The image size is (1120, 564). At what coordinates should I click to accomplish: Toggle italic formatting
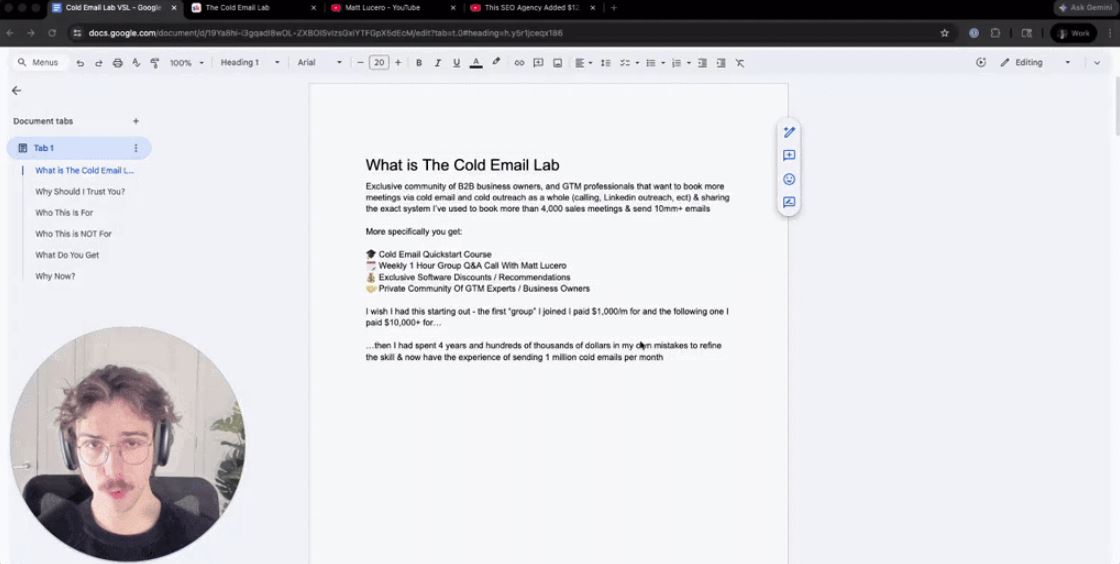[x=438, y=63]
